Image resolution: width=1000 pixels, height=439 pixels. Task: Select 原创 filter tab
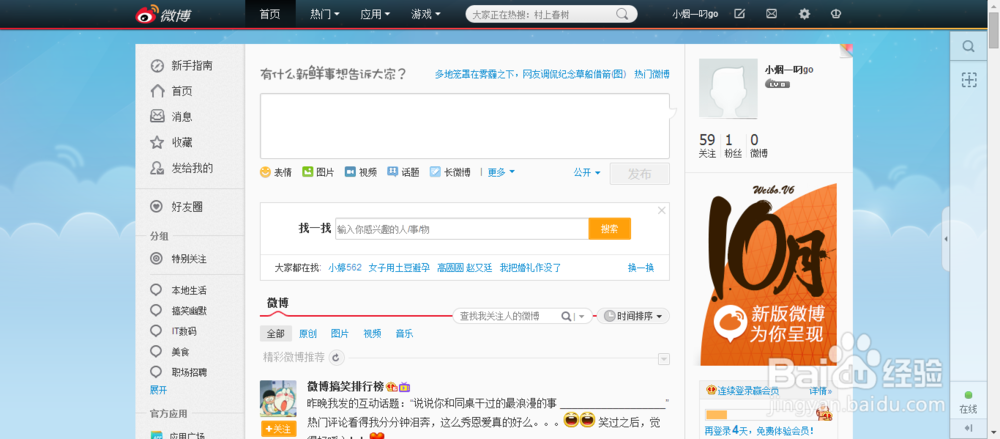[308, 334]
